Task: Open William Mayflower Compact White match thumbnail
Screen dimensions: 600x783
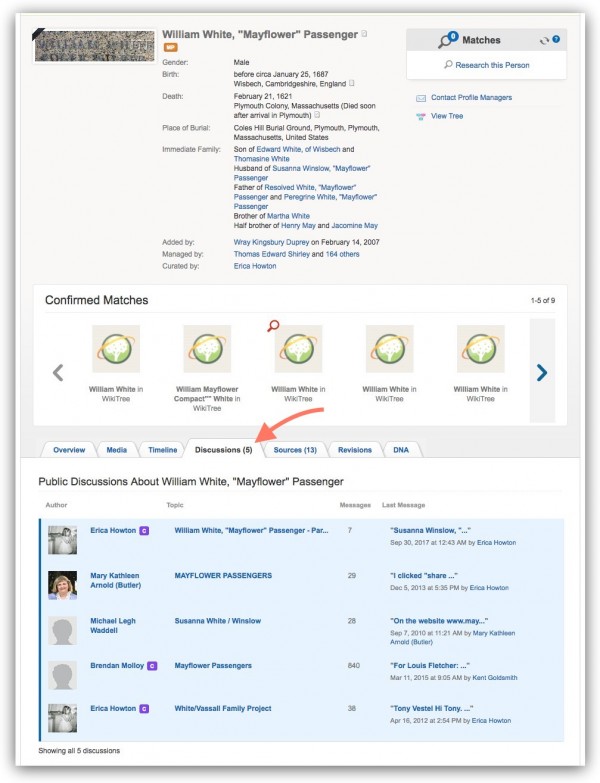Action: 207,349
